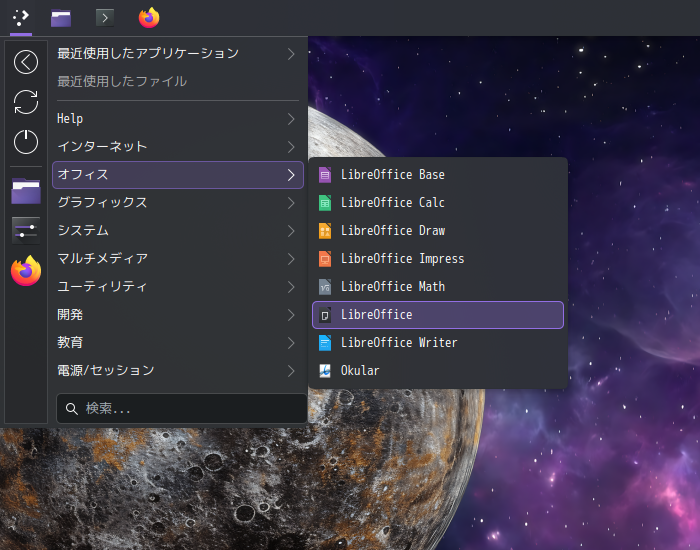Open the application launcher icon in the panel
Screen dimensions: 700x550
[x=21, y=18]
